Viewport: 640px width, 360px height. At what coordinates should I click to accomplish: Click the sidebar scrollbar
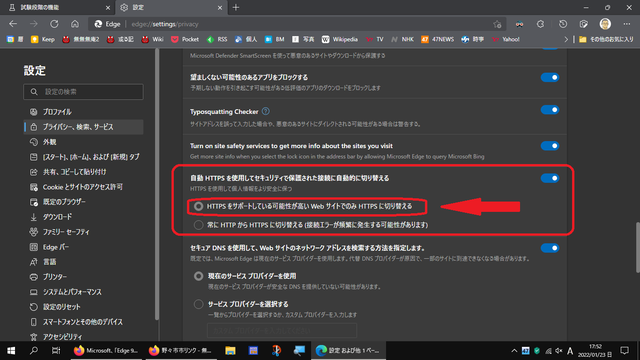click(157, 184)
